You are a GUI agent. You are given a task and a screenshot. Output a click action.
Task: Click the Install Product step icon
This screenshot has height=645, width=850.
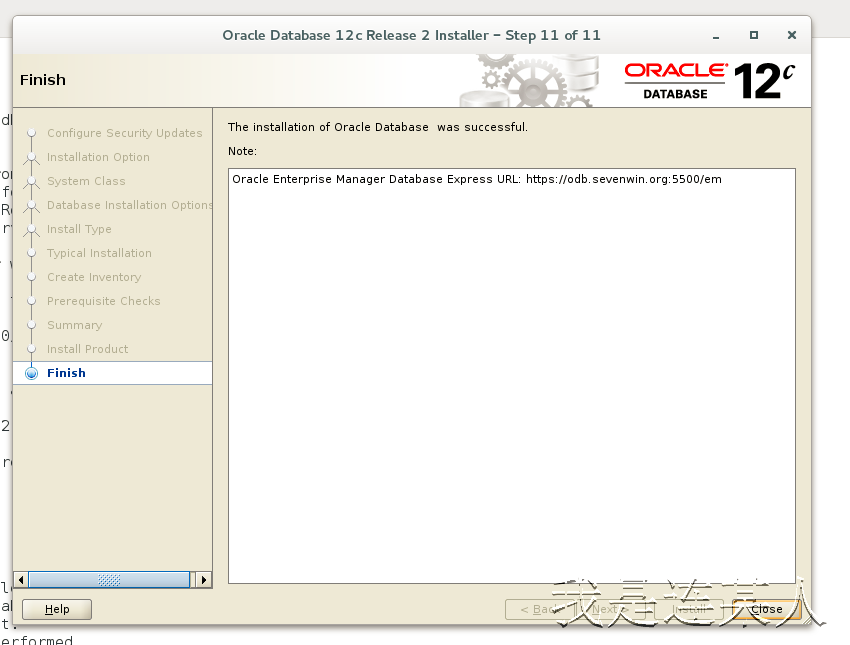click(x=33, y=349)
